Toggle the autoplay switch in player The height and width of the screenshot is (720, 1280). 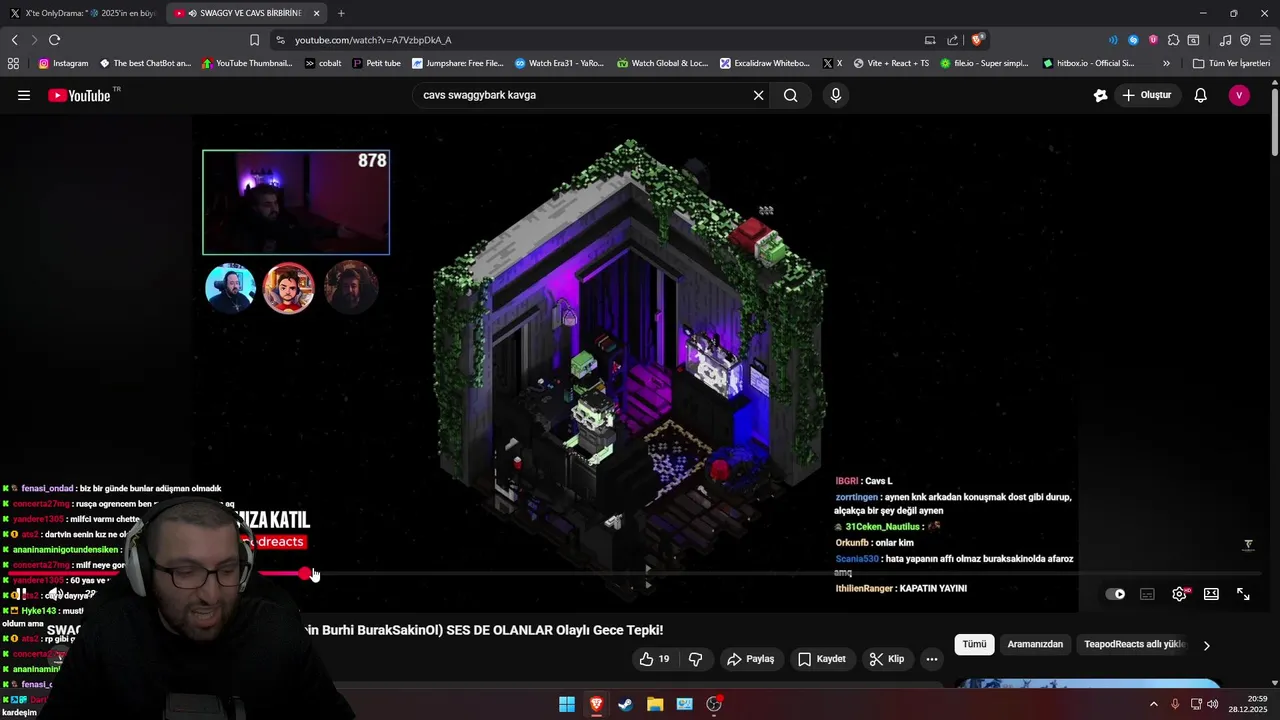[x=1115, y=594]
